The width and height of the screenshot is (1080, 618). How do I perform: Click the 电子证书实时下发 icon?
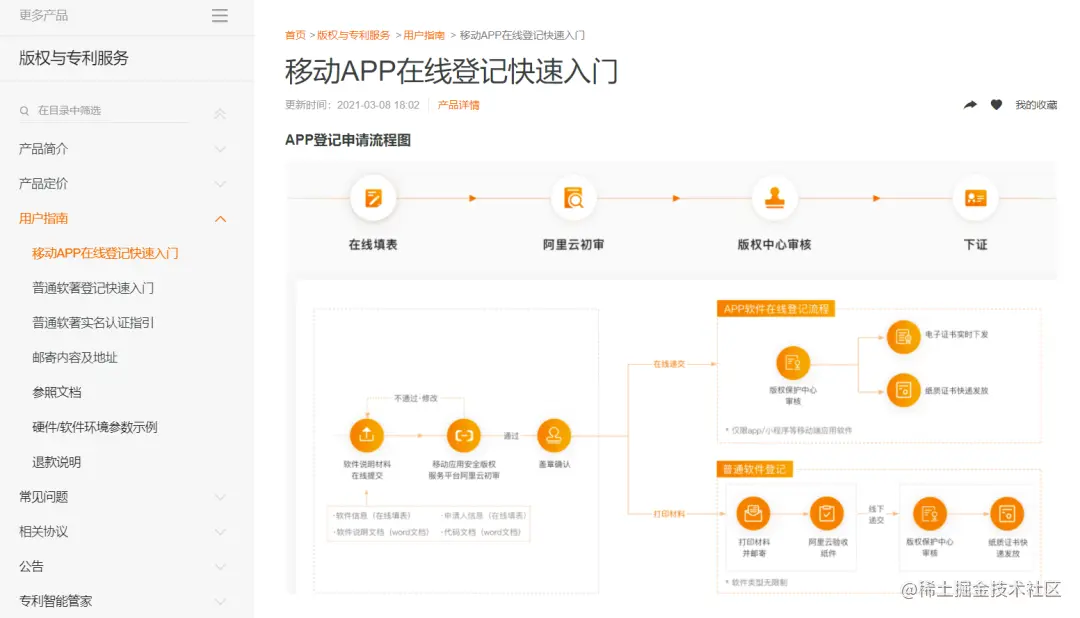tap(903, 337)
